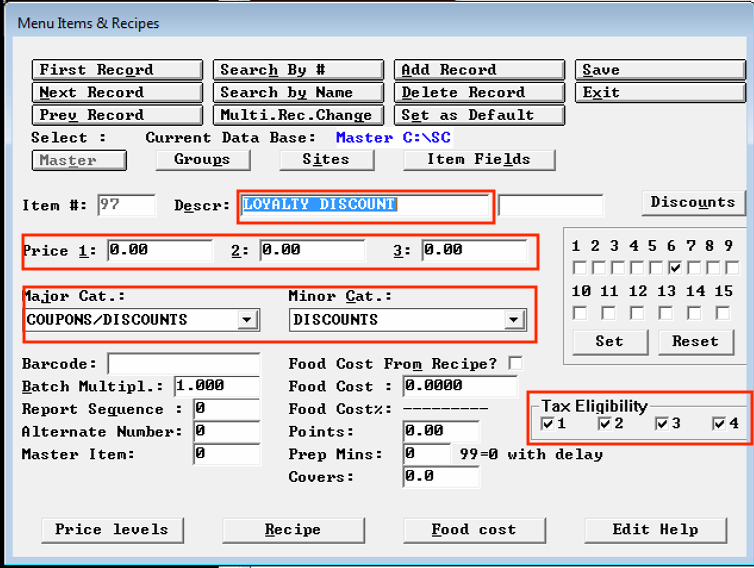Open the Discounts button
754x568 pixels.
[693, 202]
